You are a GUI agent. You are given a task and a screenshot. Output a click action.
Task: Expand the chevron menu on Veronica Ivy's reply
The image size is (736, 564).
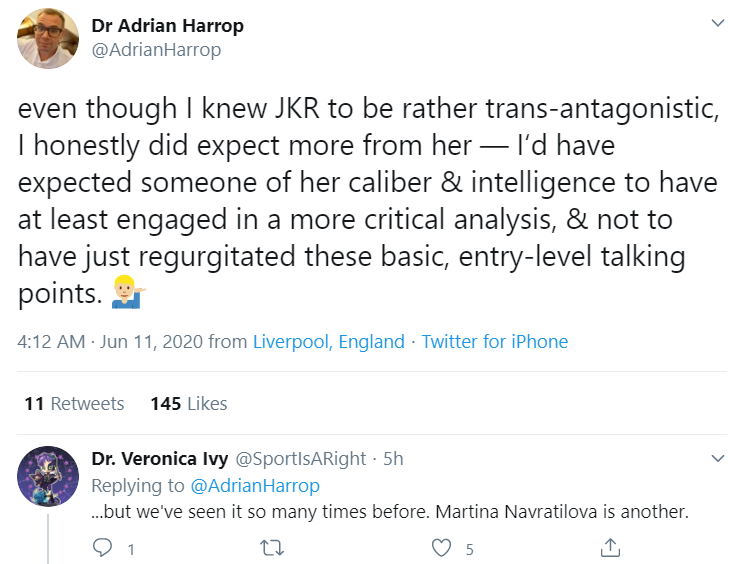pyautogui.click(x=718, y=458)
